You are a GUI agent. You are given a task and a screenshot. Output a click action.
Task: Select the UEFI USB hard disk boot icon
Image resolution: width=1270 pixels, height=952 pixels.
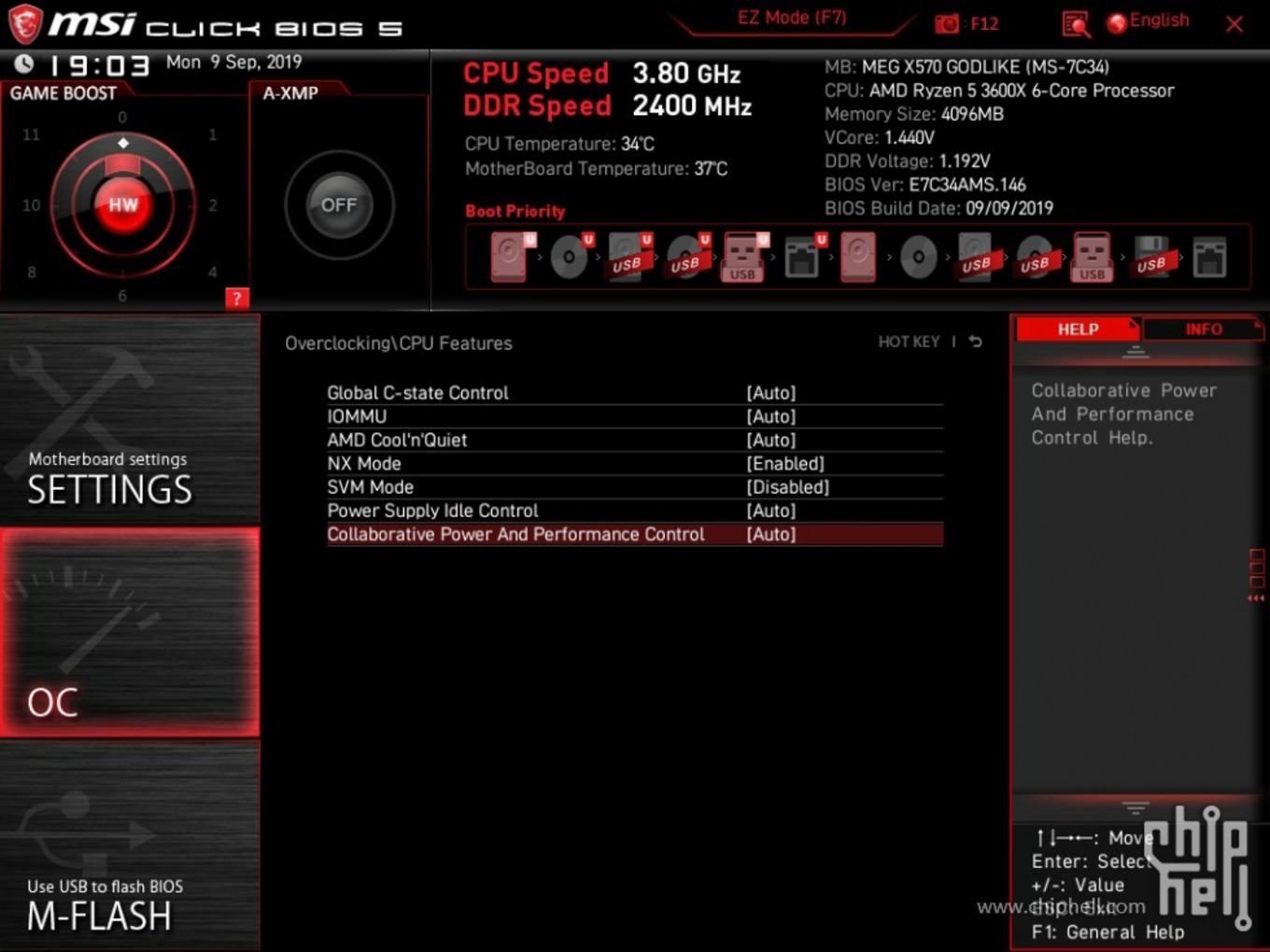(629, 257)
